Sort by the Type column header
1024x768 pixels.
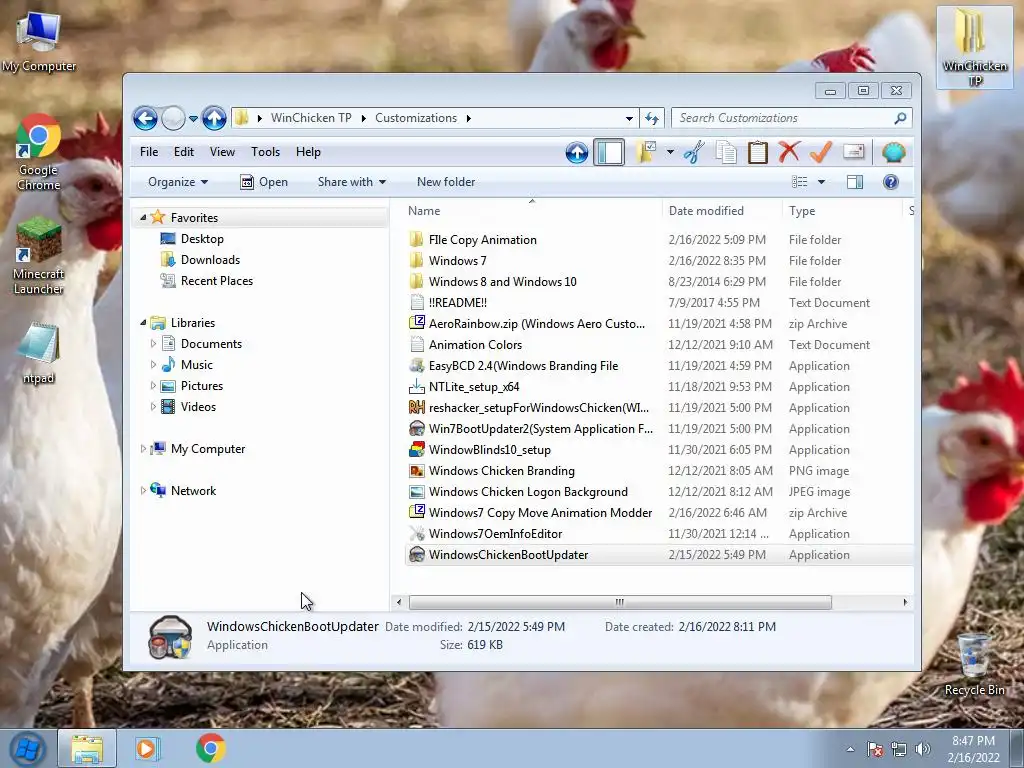coord(841,211)
